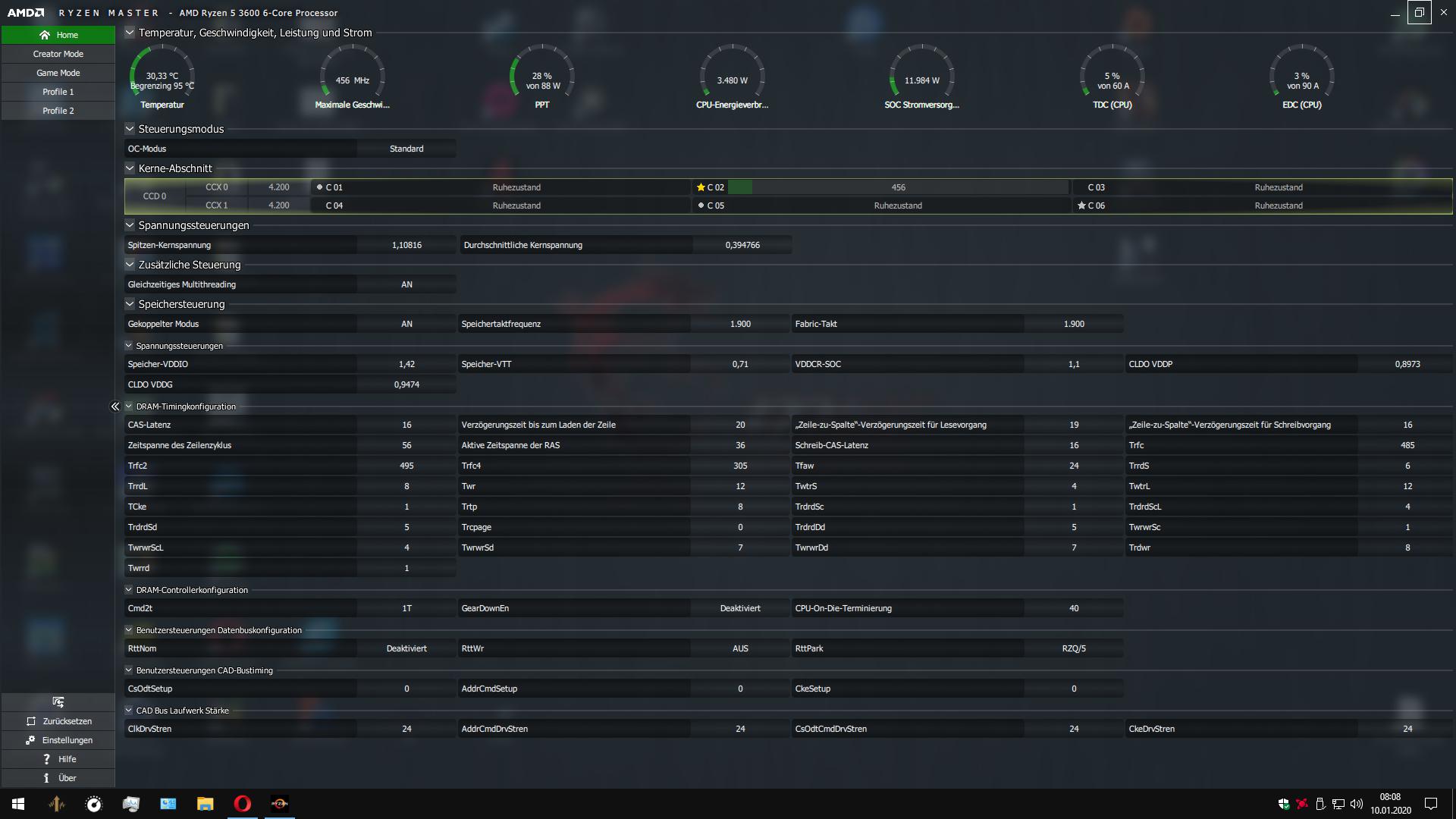
Task: Click the star icon on core C 06
Action: click(1081, 206)
